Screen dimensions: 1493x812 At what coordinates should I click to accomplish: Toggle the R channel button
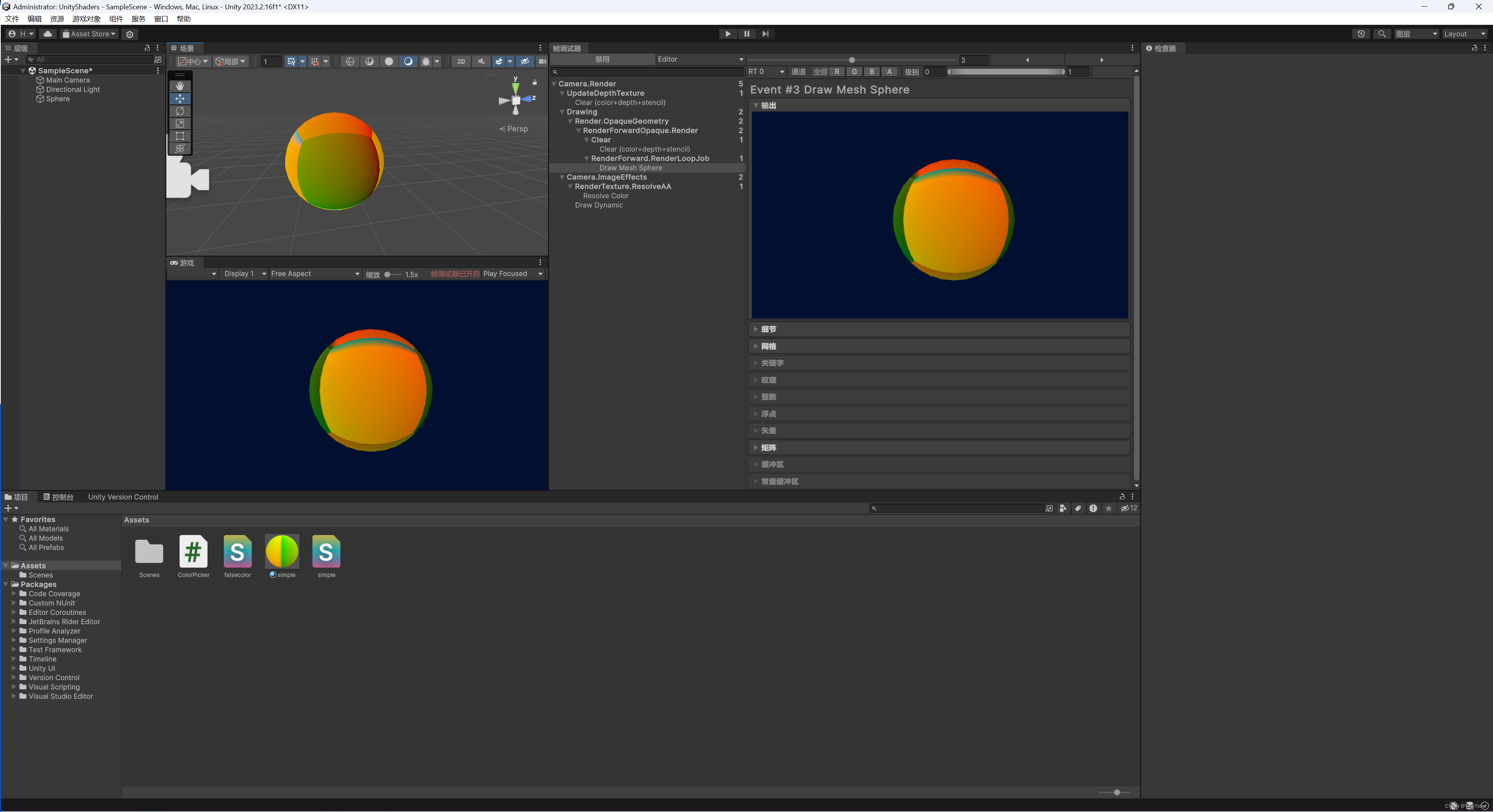pyautogui.click(x=836, y=72)
